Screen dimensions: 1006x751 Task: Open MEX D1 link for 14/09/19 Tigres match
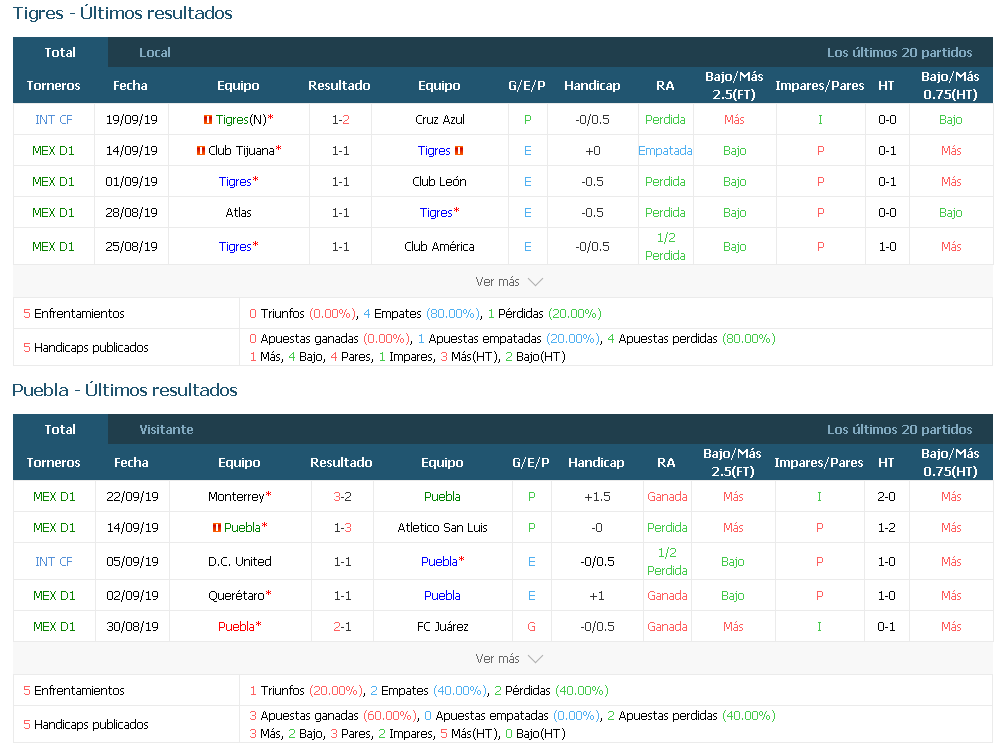tap(53, 151)
